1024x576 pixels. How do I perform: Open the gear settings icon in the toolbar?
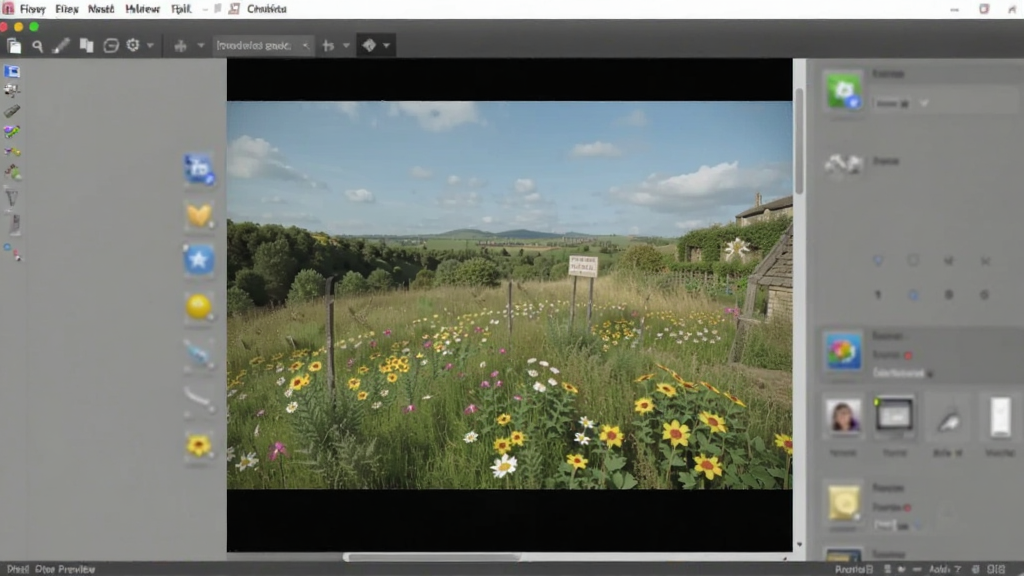point(133,45)
